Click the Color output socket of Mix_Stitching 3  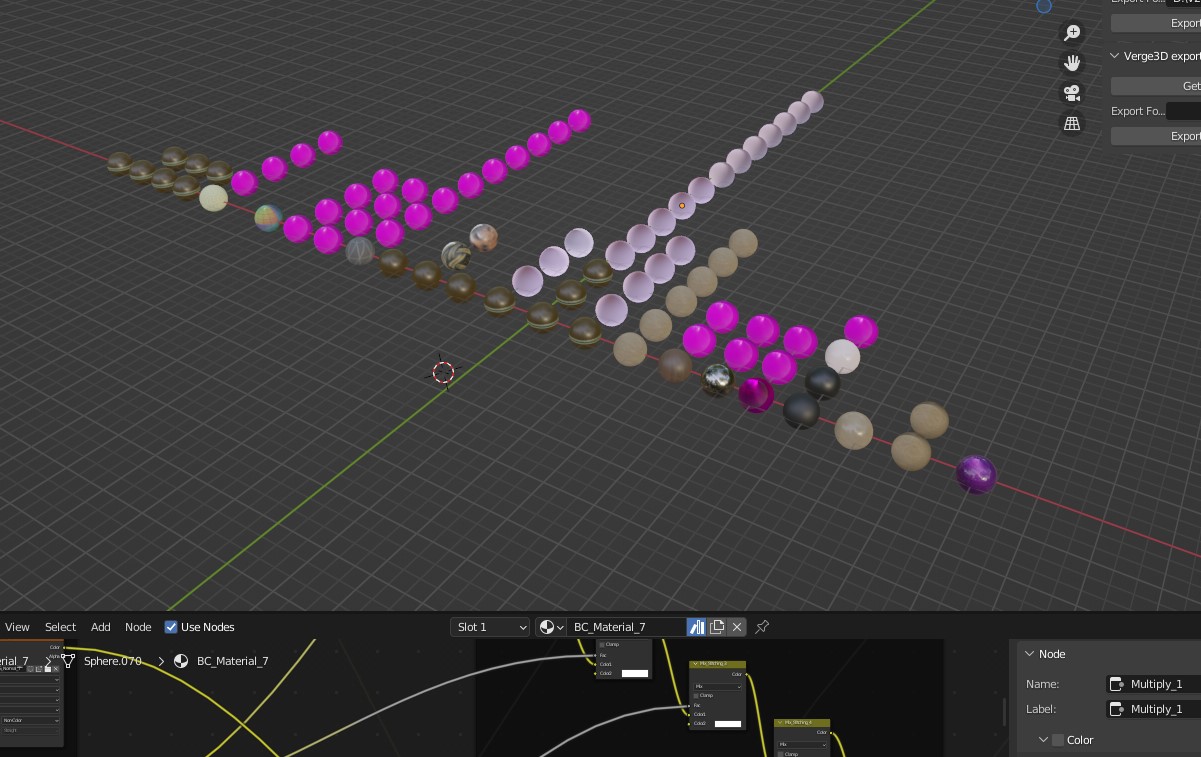tap(747, 674)
